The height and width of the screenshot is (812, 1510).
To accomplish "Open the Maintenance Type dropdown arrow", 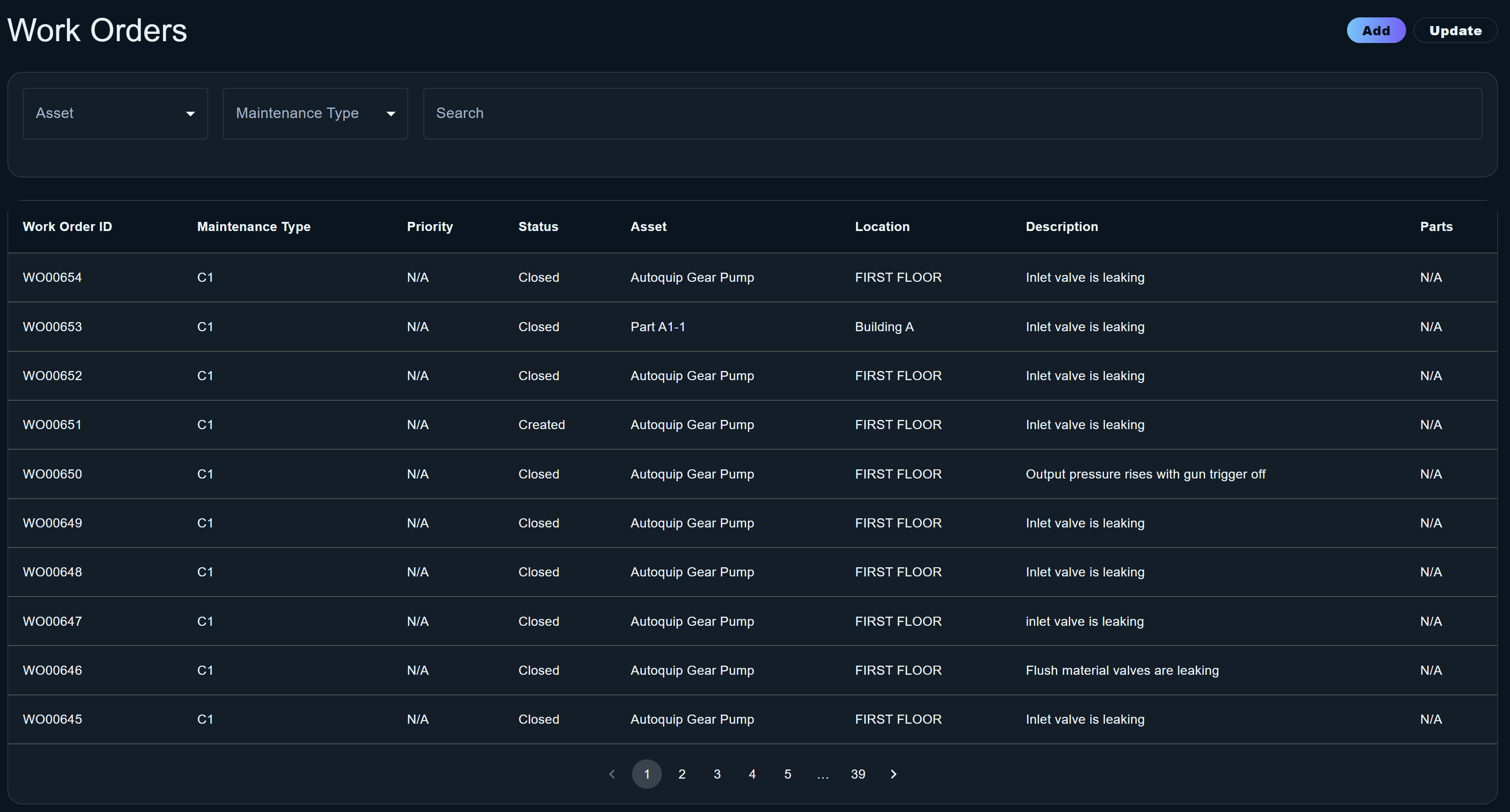I will point(390,113).
